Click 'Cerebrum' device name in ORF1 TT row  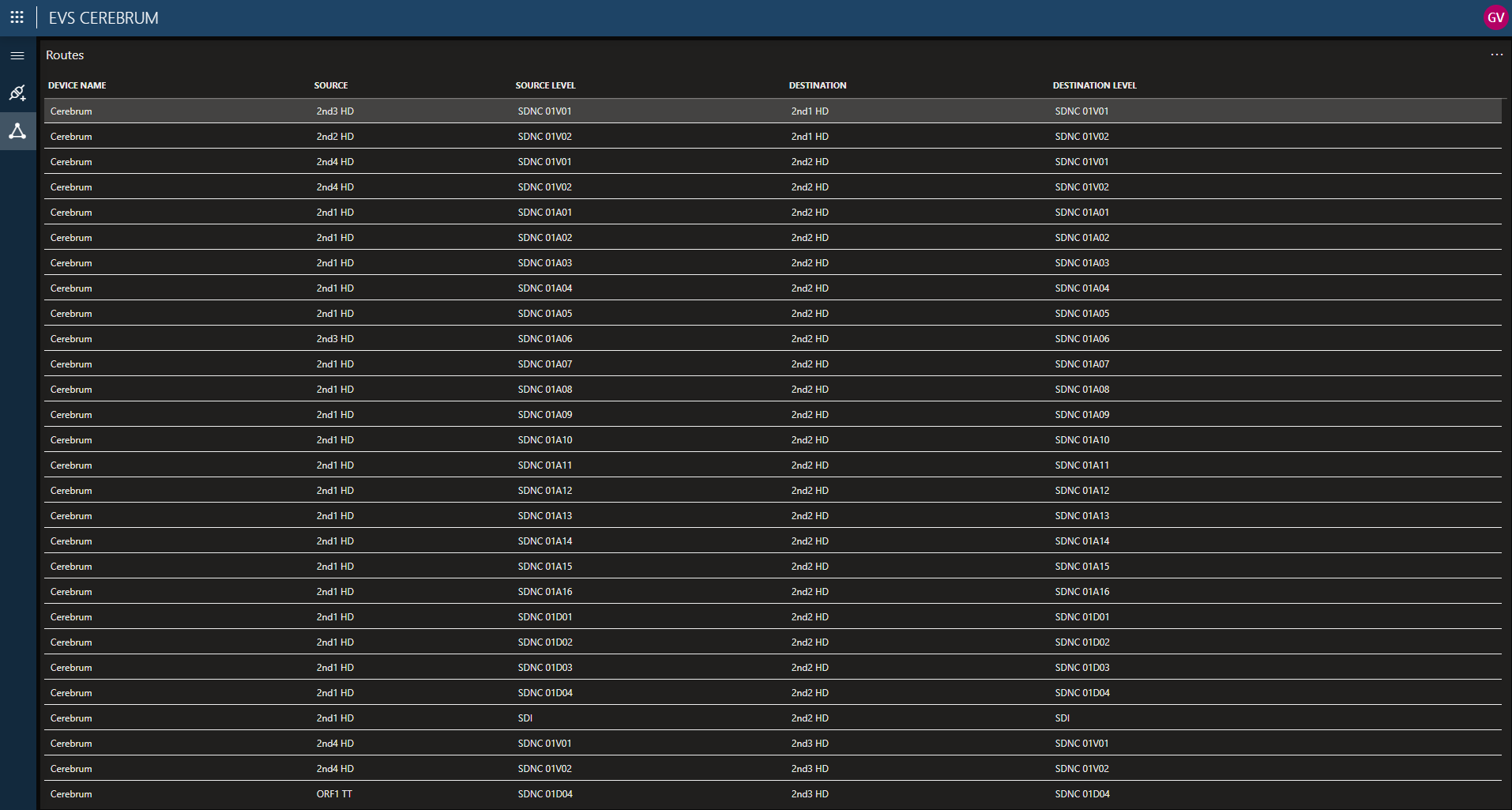tap(71, 794)
